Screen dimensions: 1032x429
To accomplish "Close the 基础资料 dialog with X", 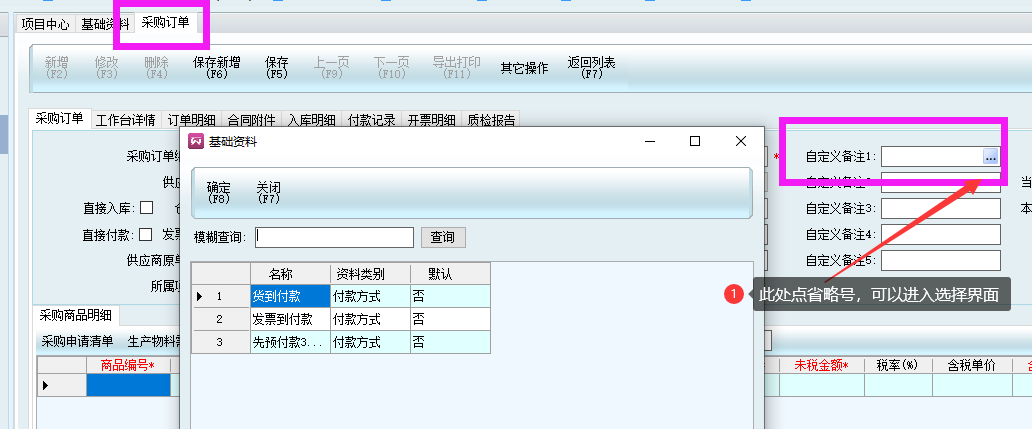I will click(x=741, y=142).
